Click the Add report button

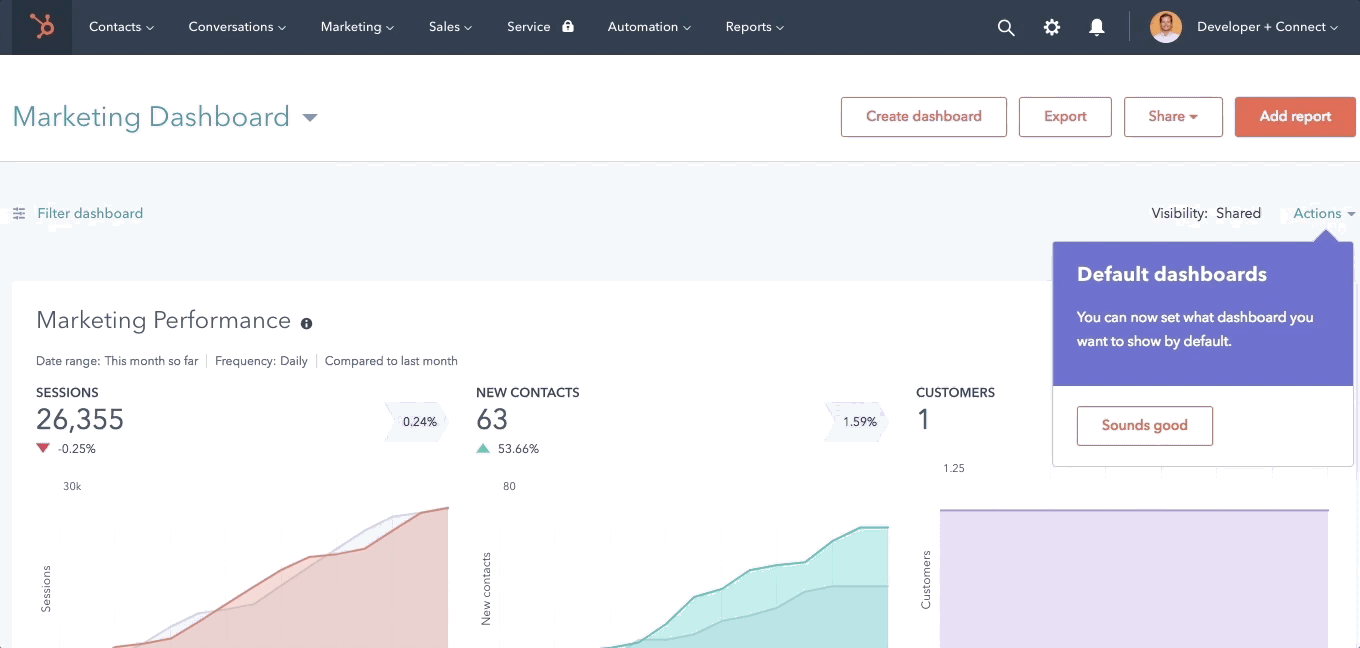pyautogui.click(x=1295, y=116)
